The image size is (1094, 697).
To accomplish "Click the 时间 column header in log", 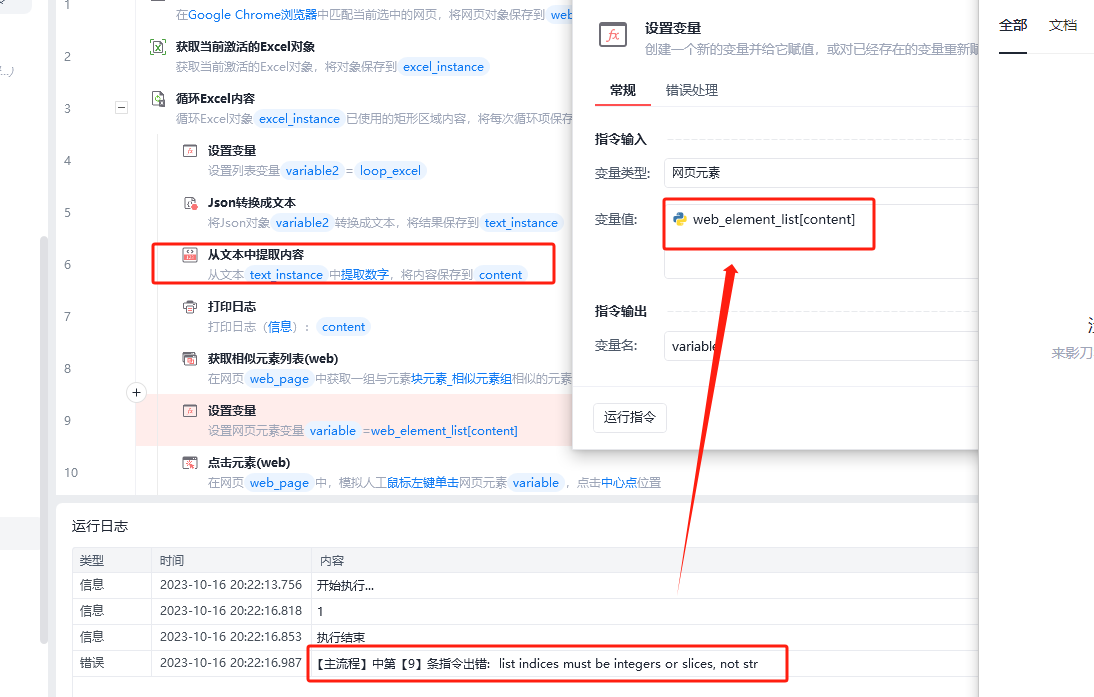I will (171, 560).
